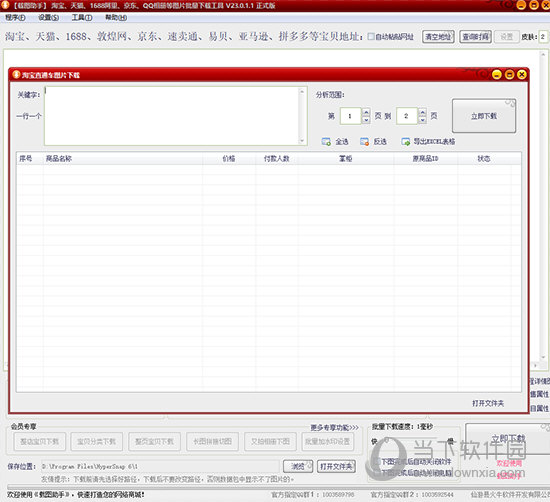
Task: Click the 批量加水印设置 member button
Action: tap(328, 441)
